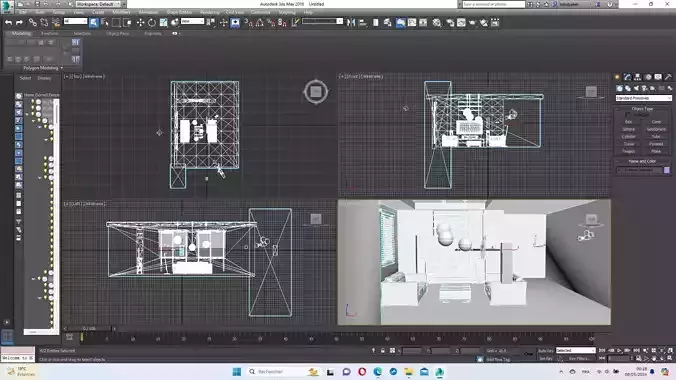Screen dimensions: 676x380
Task: Open the Standard Primitives category dropdown
Action: 643,98
